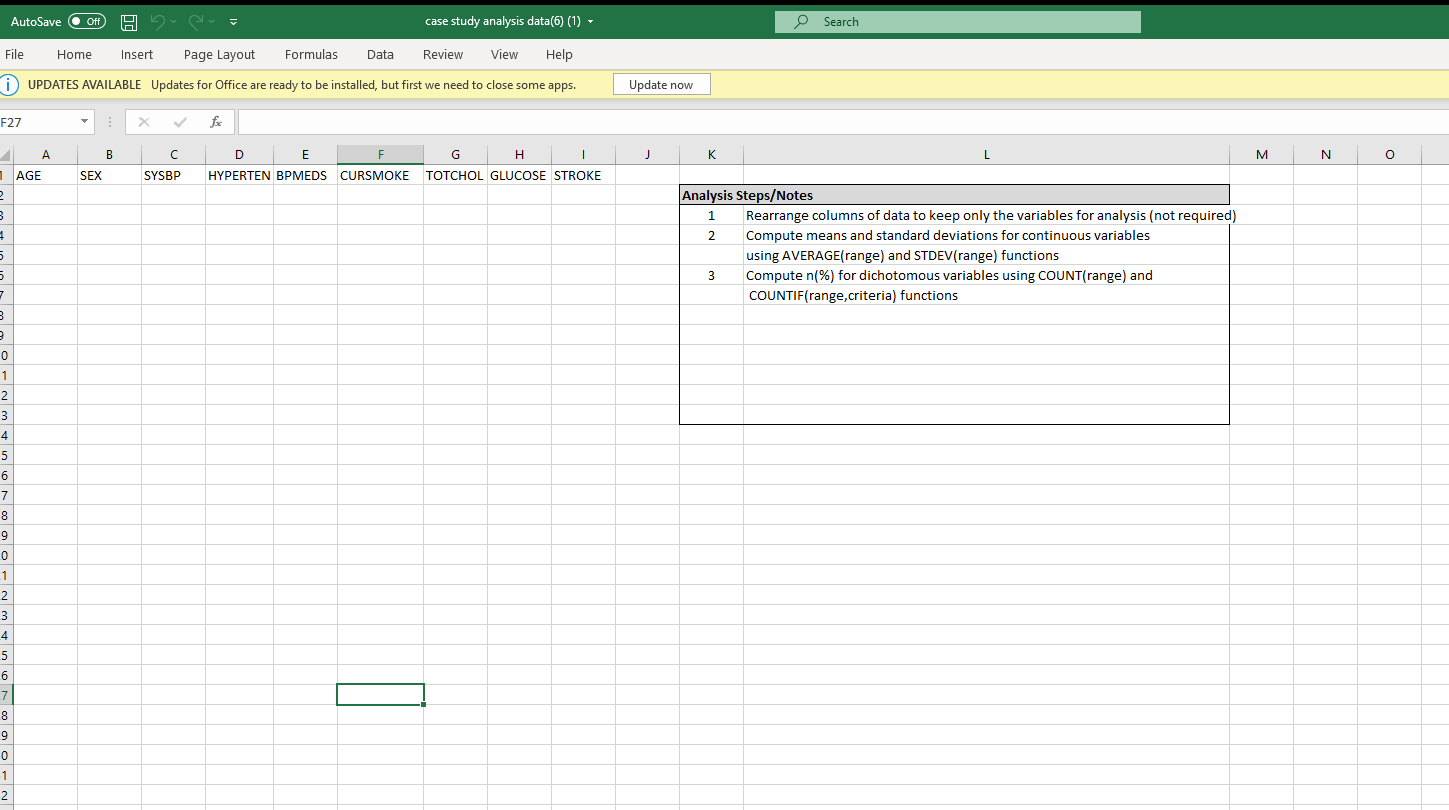Open the File menu
Image resolution: width=1449 pixels, height=810 pixels.
tap(14, 55)
